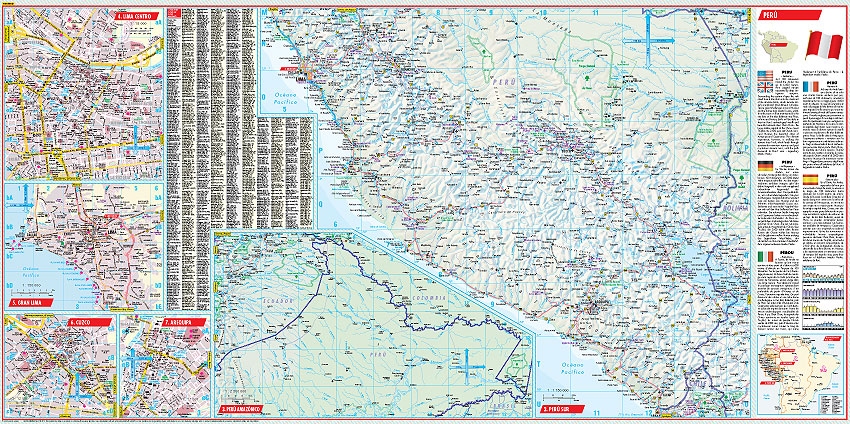The image size is (850, 424).
Task: Select the 5. Gran Lima label
Action: coord(27,302)
